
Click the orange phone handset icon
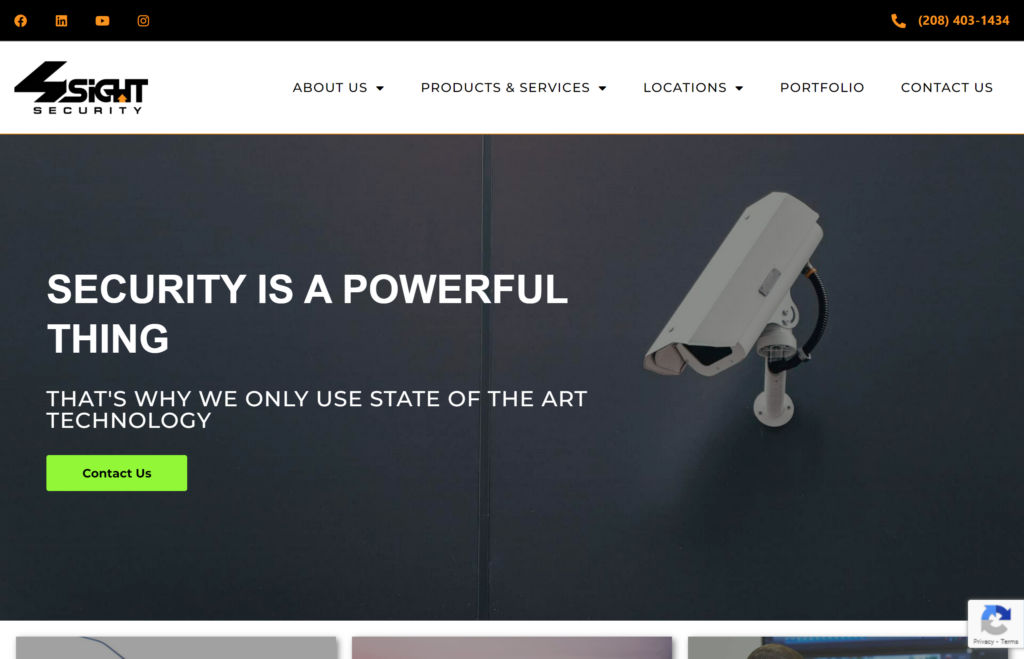899,21
